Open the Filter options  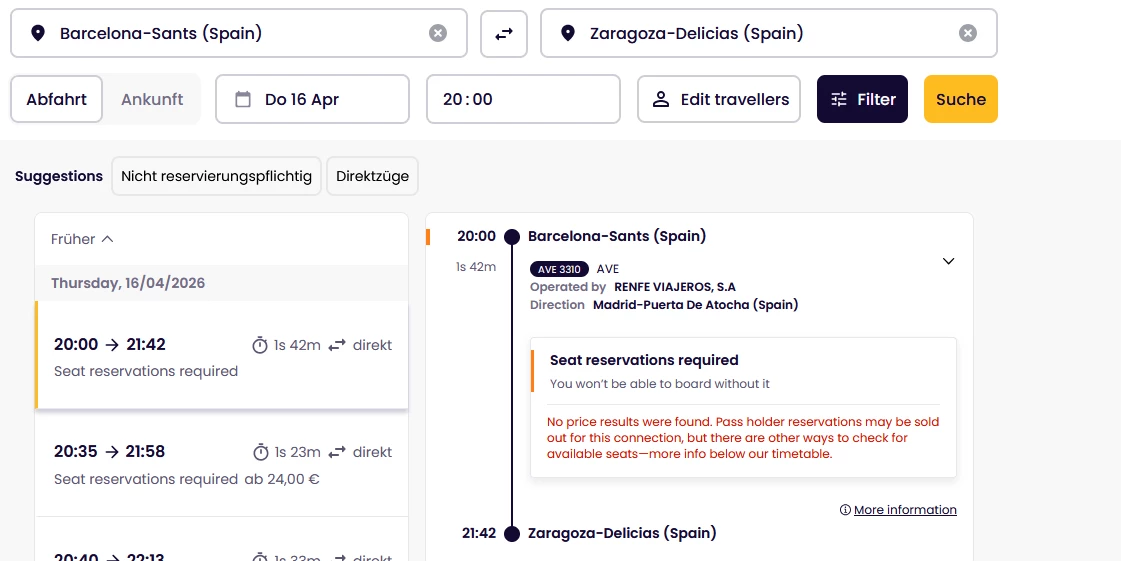coord(862,99)
